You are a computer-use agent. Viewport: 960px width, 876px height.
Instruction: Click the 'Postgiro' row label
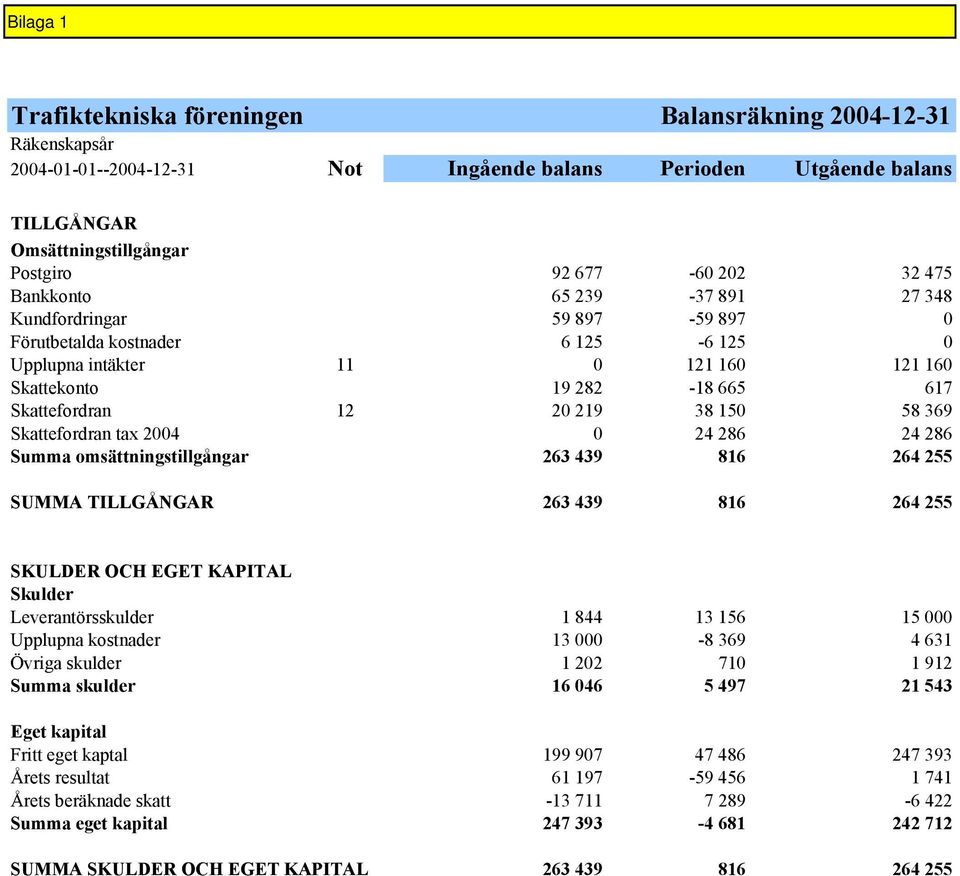(41, 273)
